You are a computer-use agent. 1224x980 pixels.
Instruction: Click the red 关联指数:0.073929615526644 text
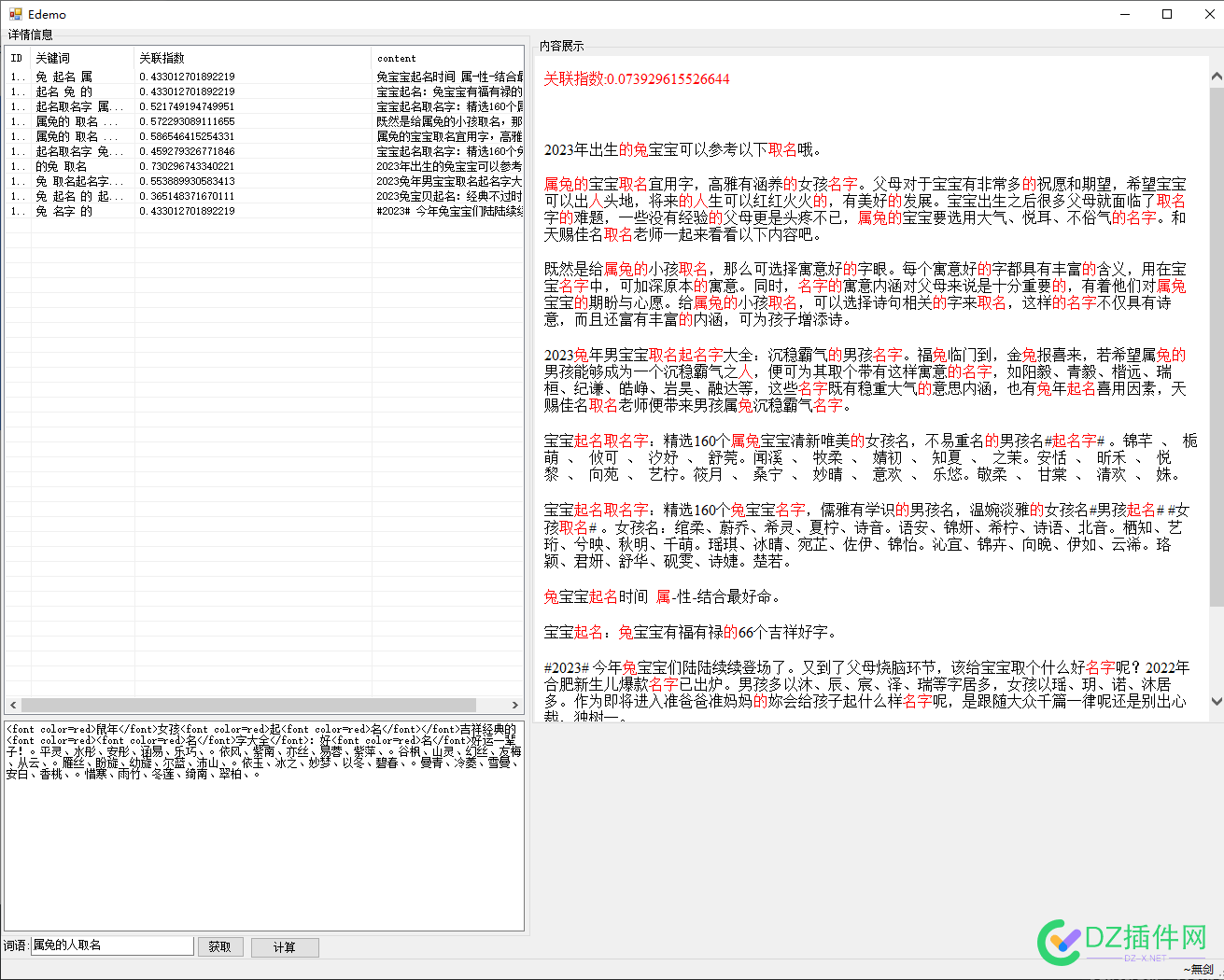[x=637, y=79]
